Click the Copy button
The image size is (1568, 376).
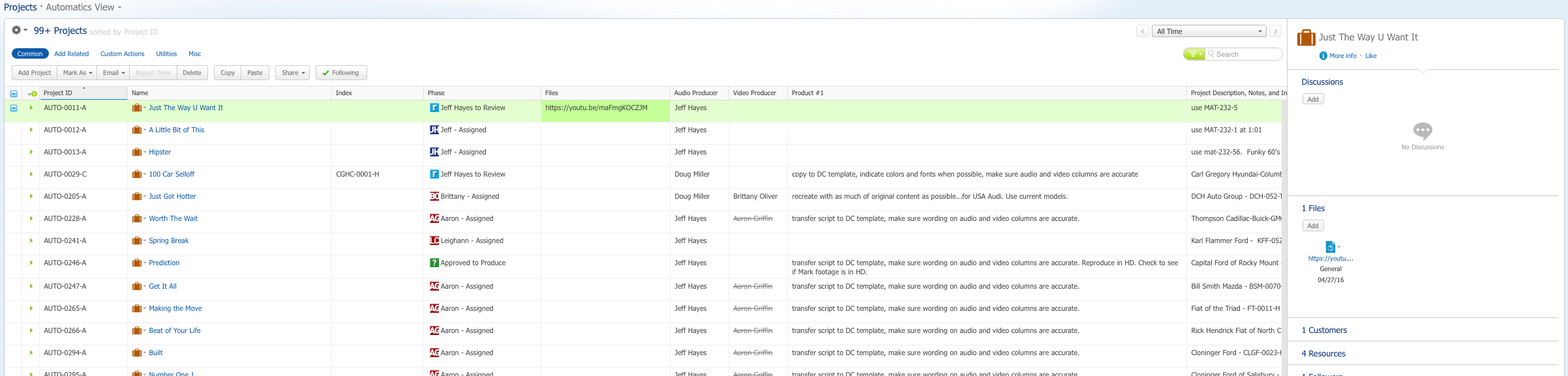click(228, 73)
